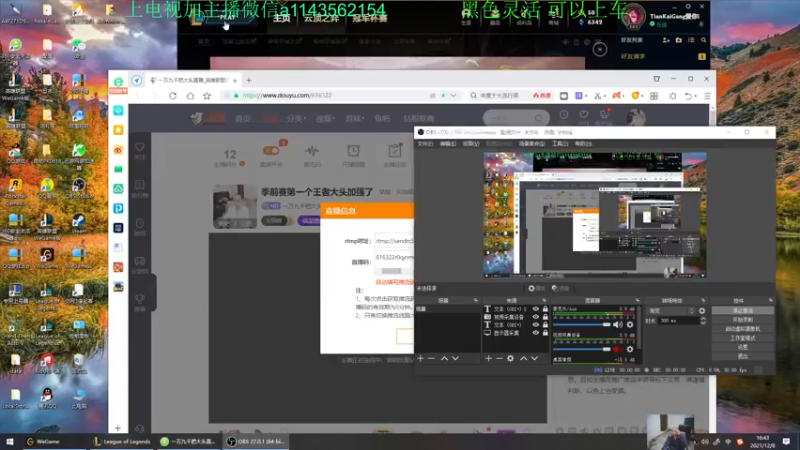Open history clock icon on Douyu header
This screenshot has width=800, height=450.
click(564, 115)
